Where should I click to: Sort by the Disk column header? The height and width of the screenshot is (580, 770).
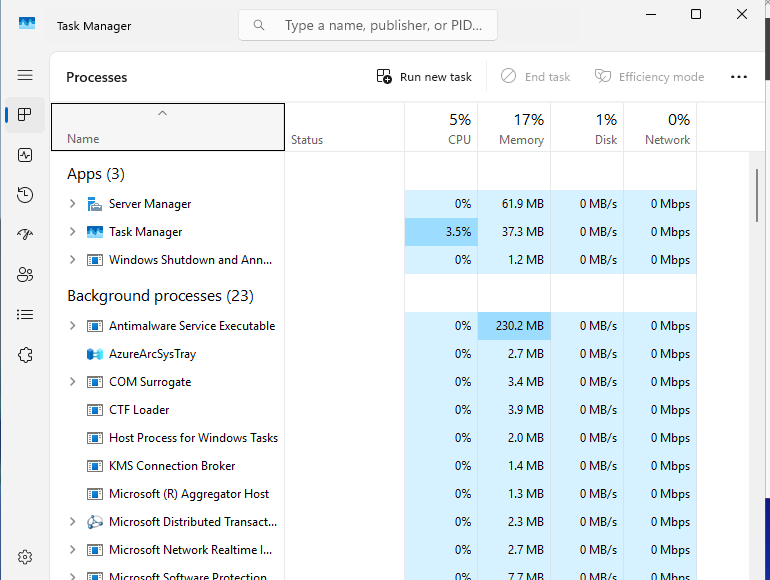[x=587, y=127]
